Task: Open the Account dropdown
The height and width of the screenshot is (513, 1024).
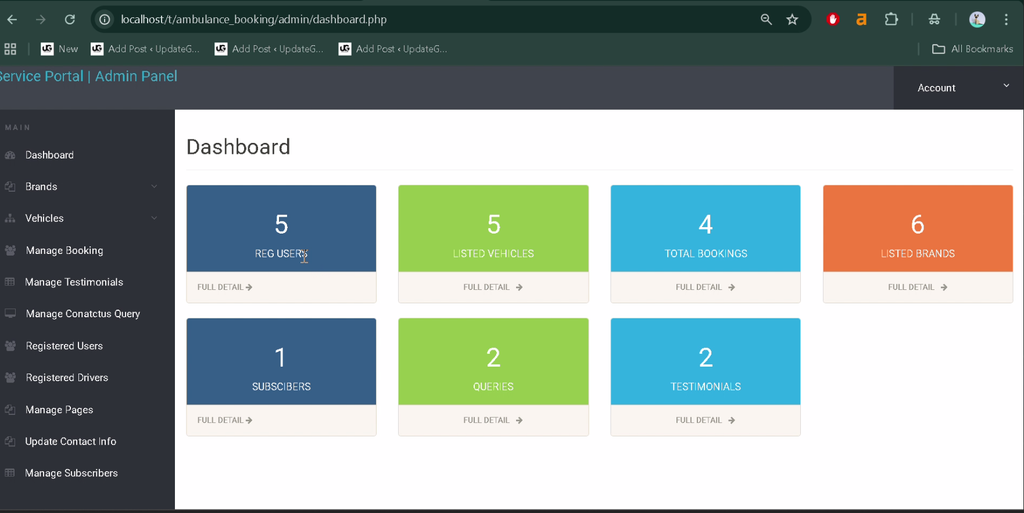Action: (x=959, y=87)
